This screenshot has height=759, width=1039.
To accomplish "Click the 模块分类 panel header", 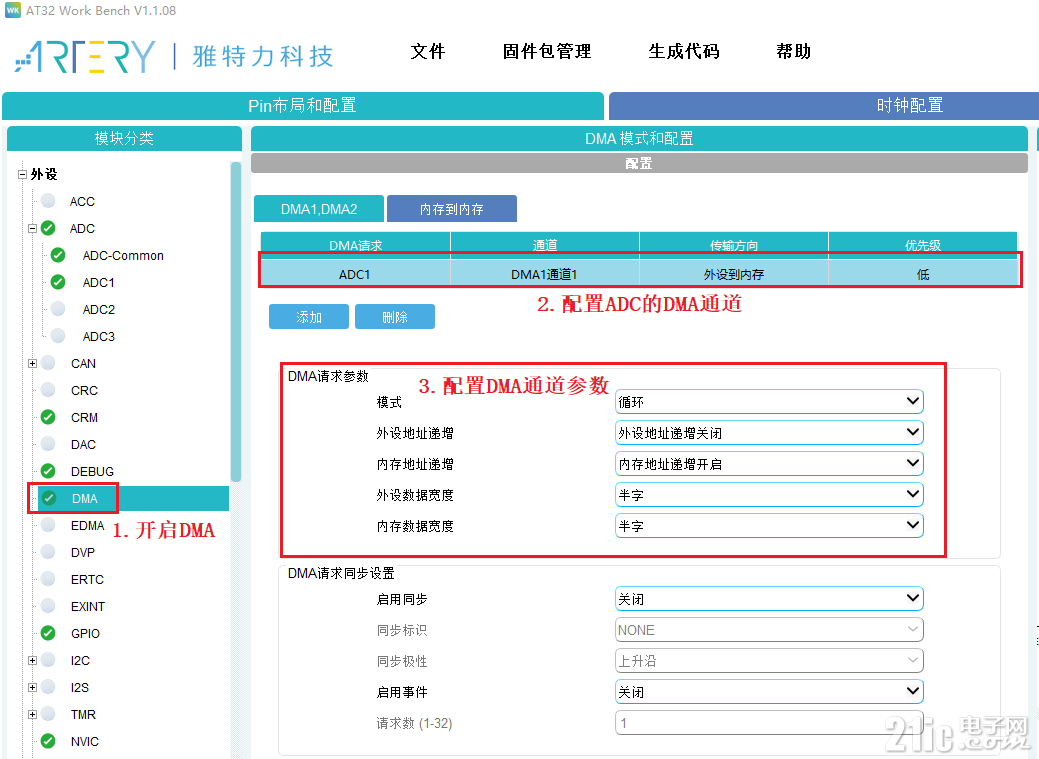I will (x=125, y=138).
